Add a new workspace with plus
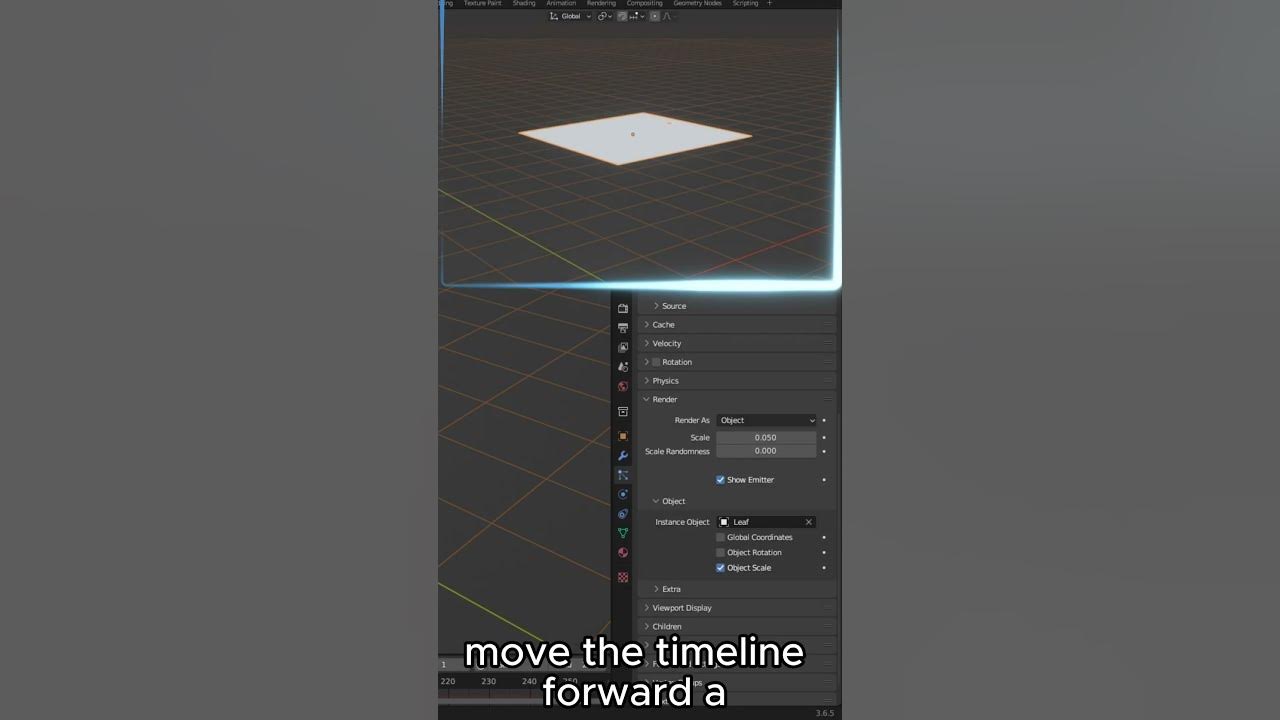The image size is (1280, 720). coord(769,3)
